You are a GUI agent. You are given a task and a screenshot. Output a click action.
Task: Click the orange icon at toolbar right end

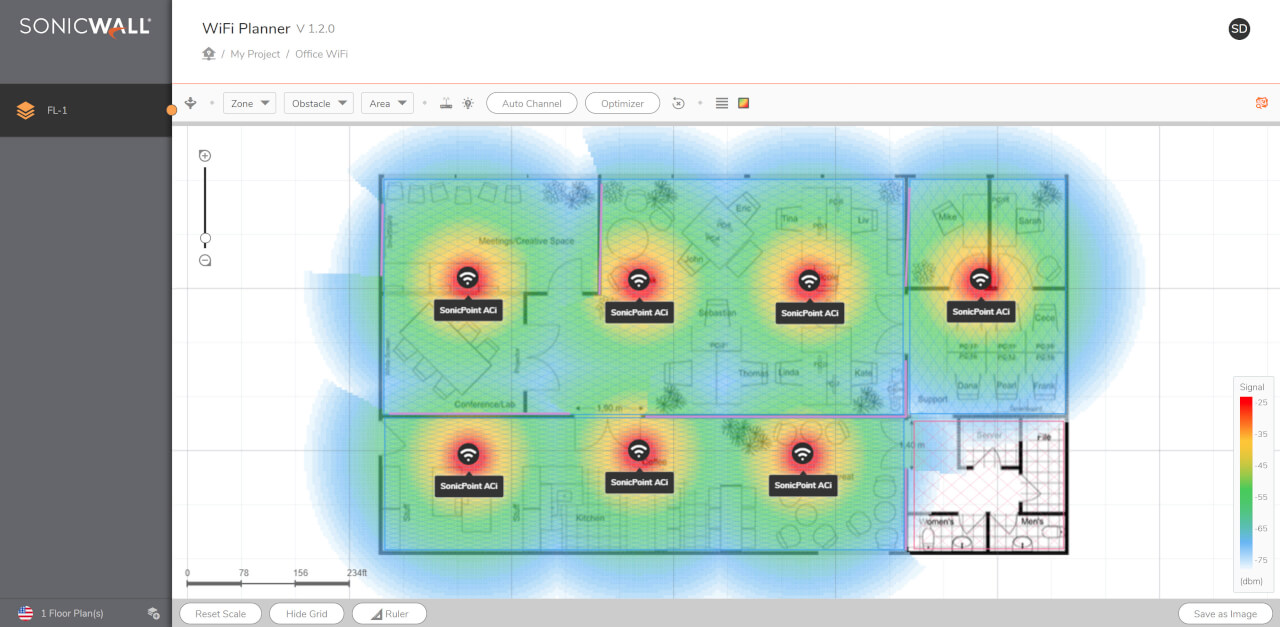coord(1261,103)
